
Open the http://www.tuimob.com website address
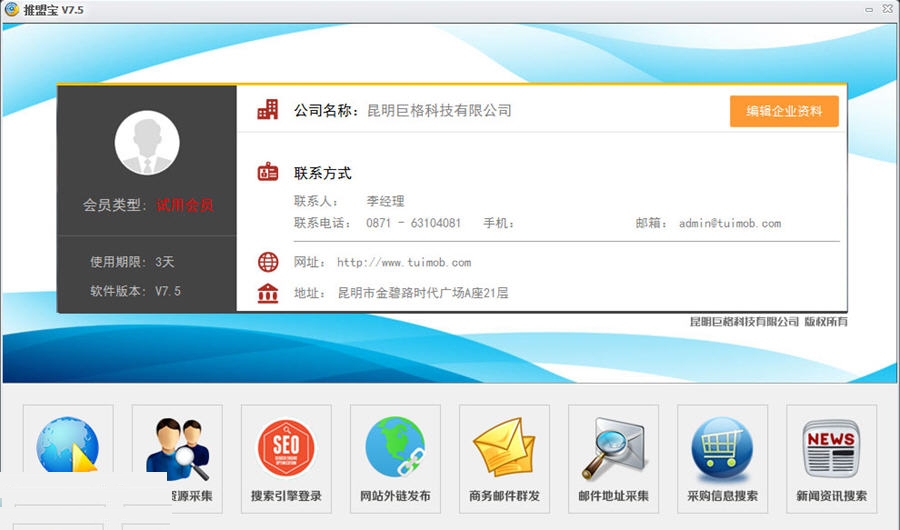click(404, 262)
